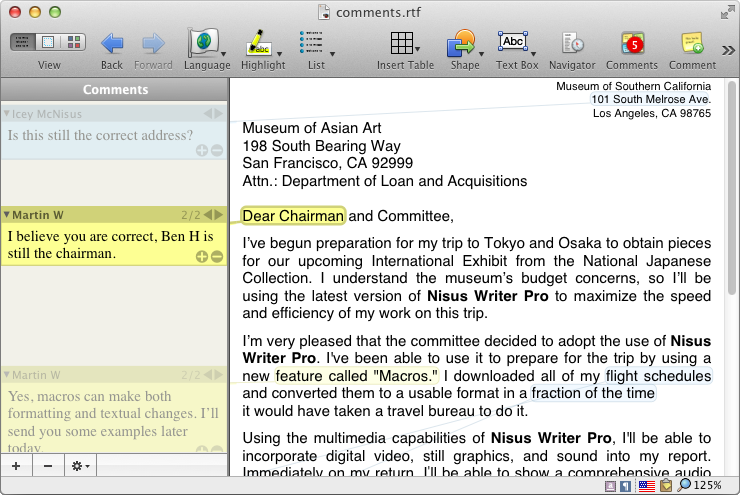Image resolution: width=740 pixels, height=495 pixels.
Task: Select page view in the View segmented control
Action: click(x=48, y=42)
